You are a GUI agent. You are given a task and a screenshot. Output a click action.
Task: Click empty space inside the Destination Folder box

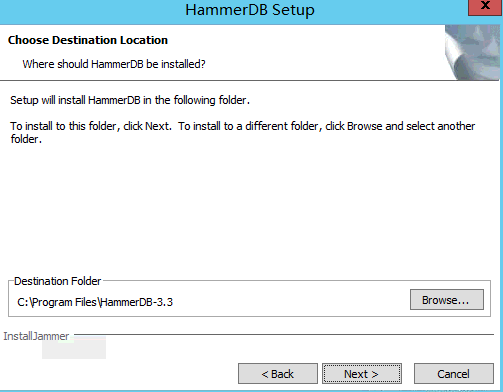[290, 302]
